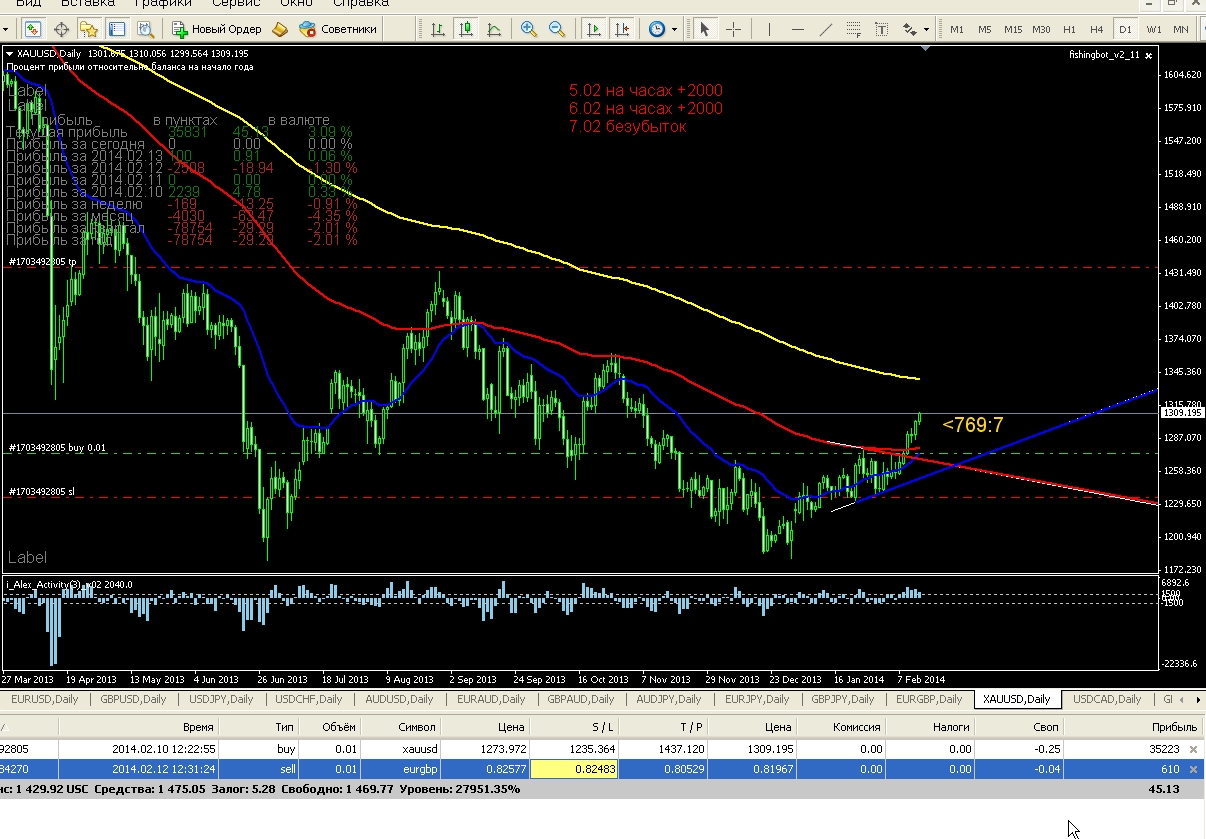This screenshot has height=839, width=1206.
Task: Click the highlighted S/L cell 0.82483
Action: [573, 769]
